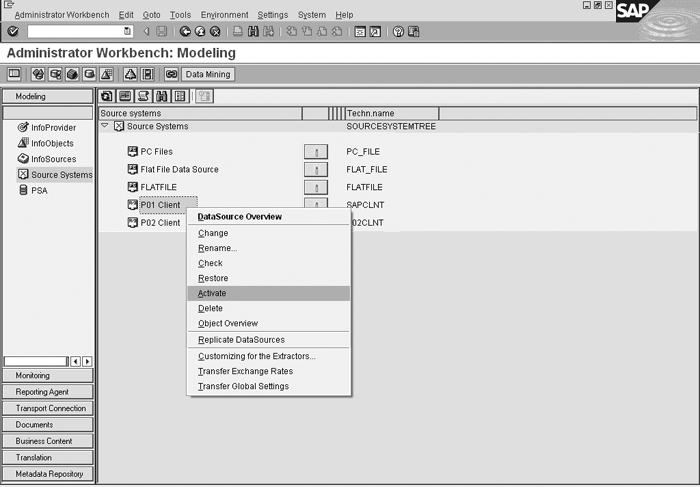
Task: Click the chain link icon beside Data Mining
Action: coord(171,74)
